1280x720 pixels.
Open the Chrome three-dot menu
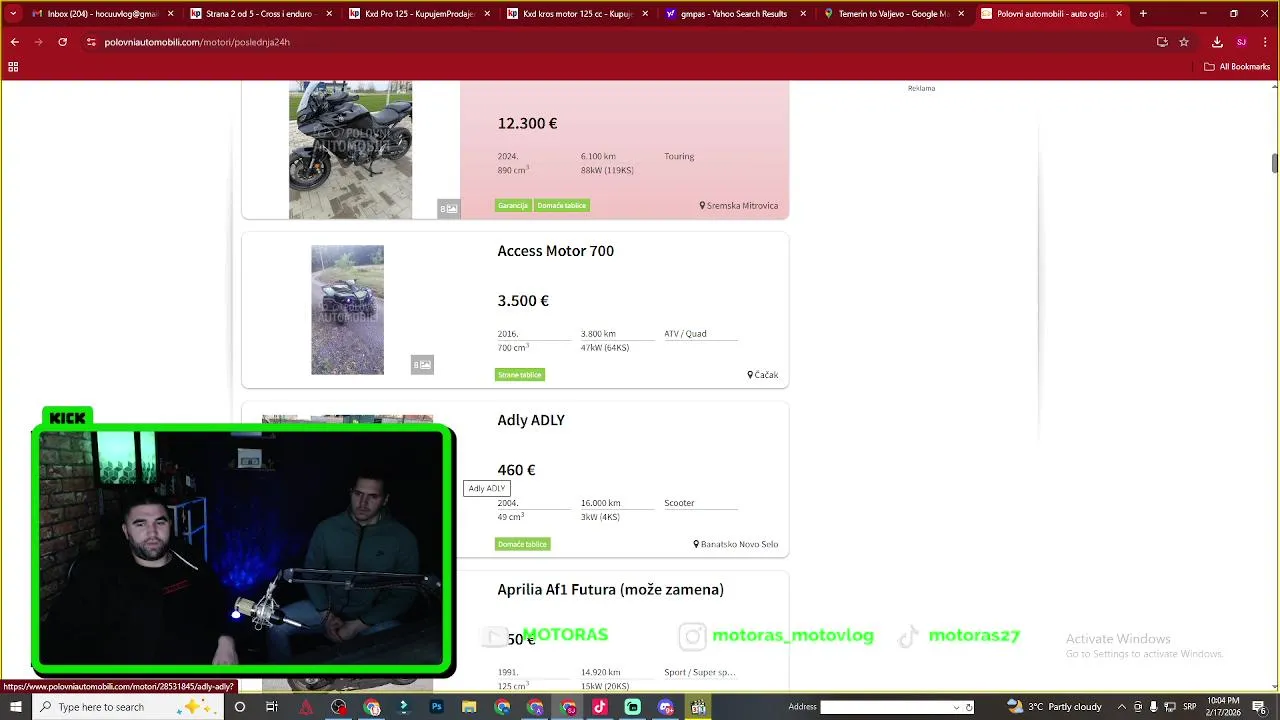[x=1266, y=42]
